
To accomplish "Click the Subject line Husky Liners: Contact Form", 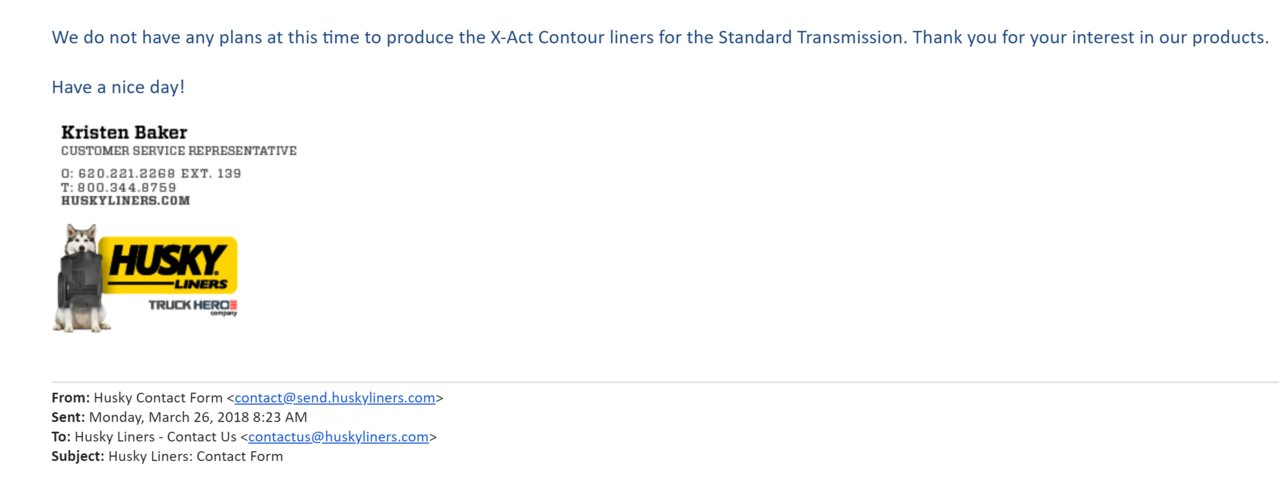I will pos(195,456).
